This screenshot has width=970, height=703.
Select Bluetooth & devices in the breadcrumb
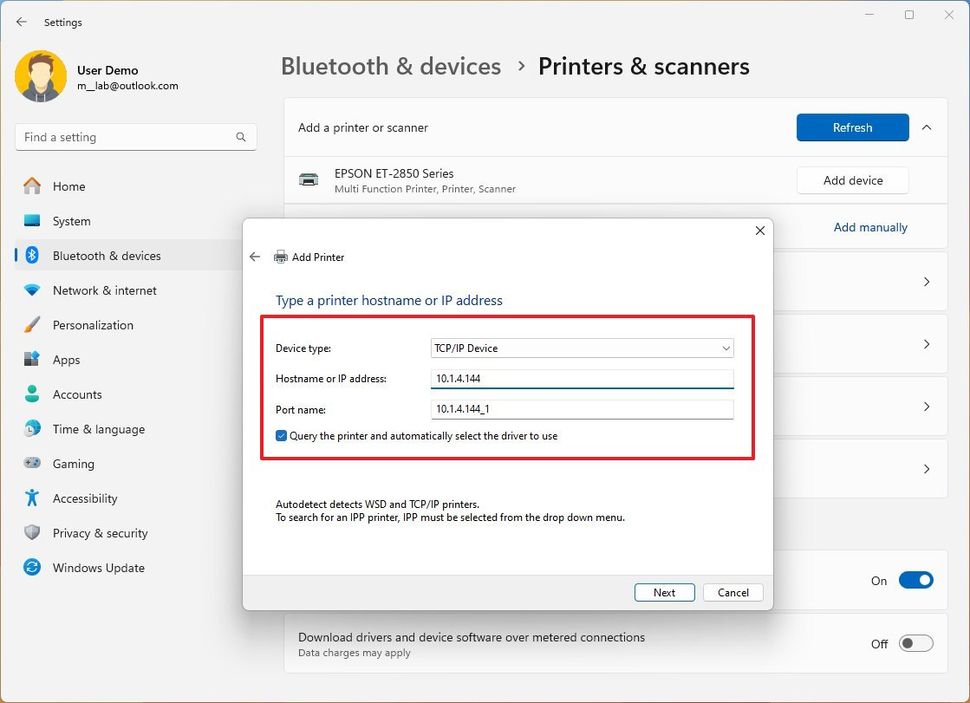tap(390, 66)
